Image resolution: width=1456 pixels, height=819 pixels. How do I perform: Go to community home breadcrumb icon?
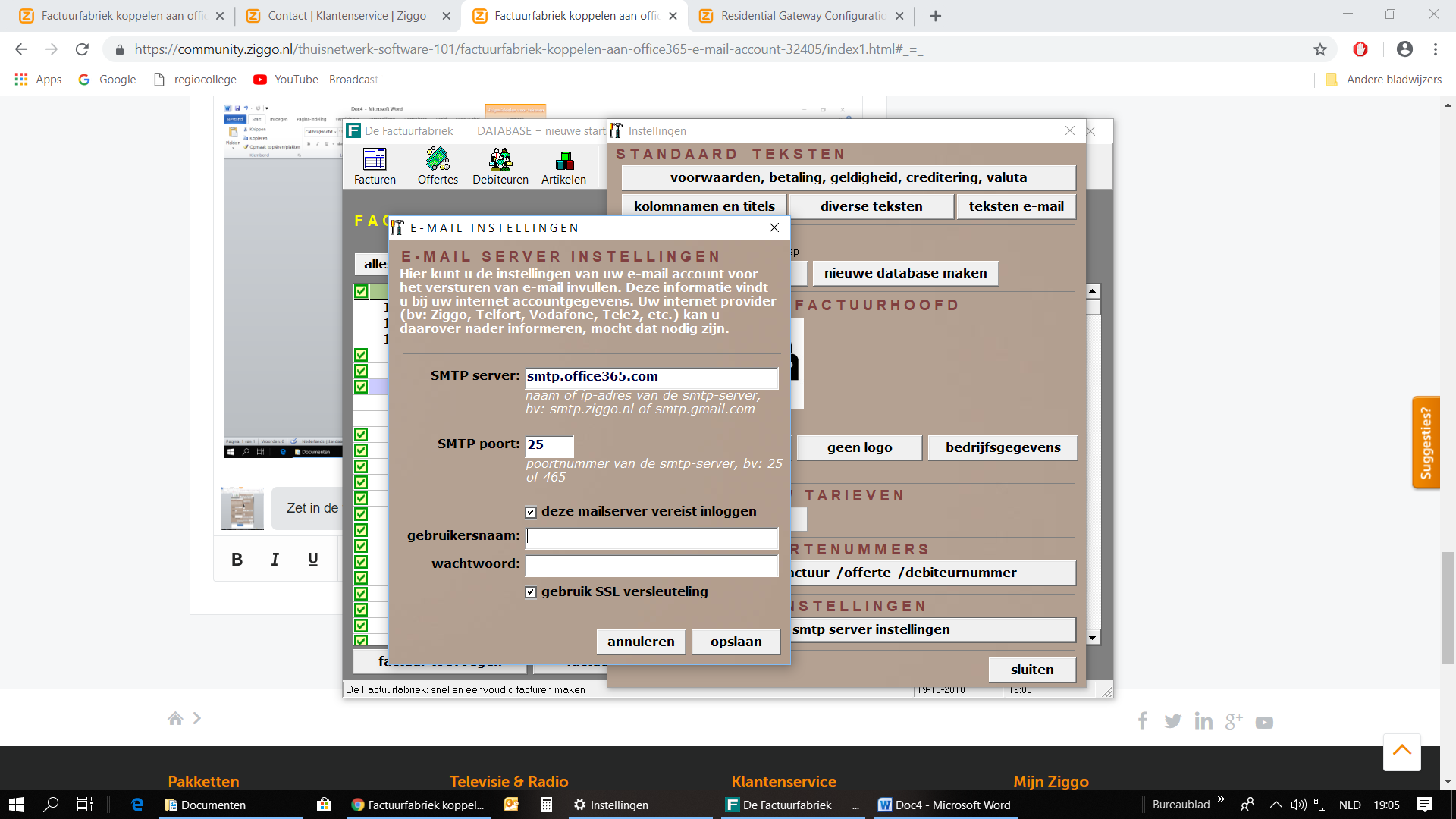pyautogui.click(x=175, y=718)
